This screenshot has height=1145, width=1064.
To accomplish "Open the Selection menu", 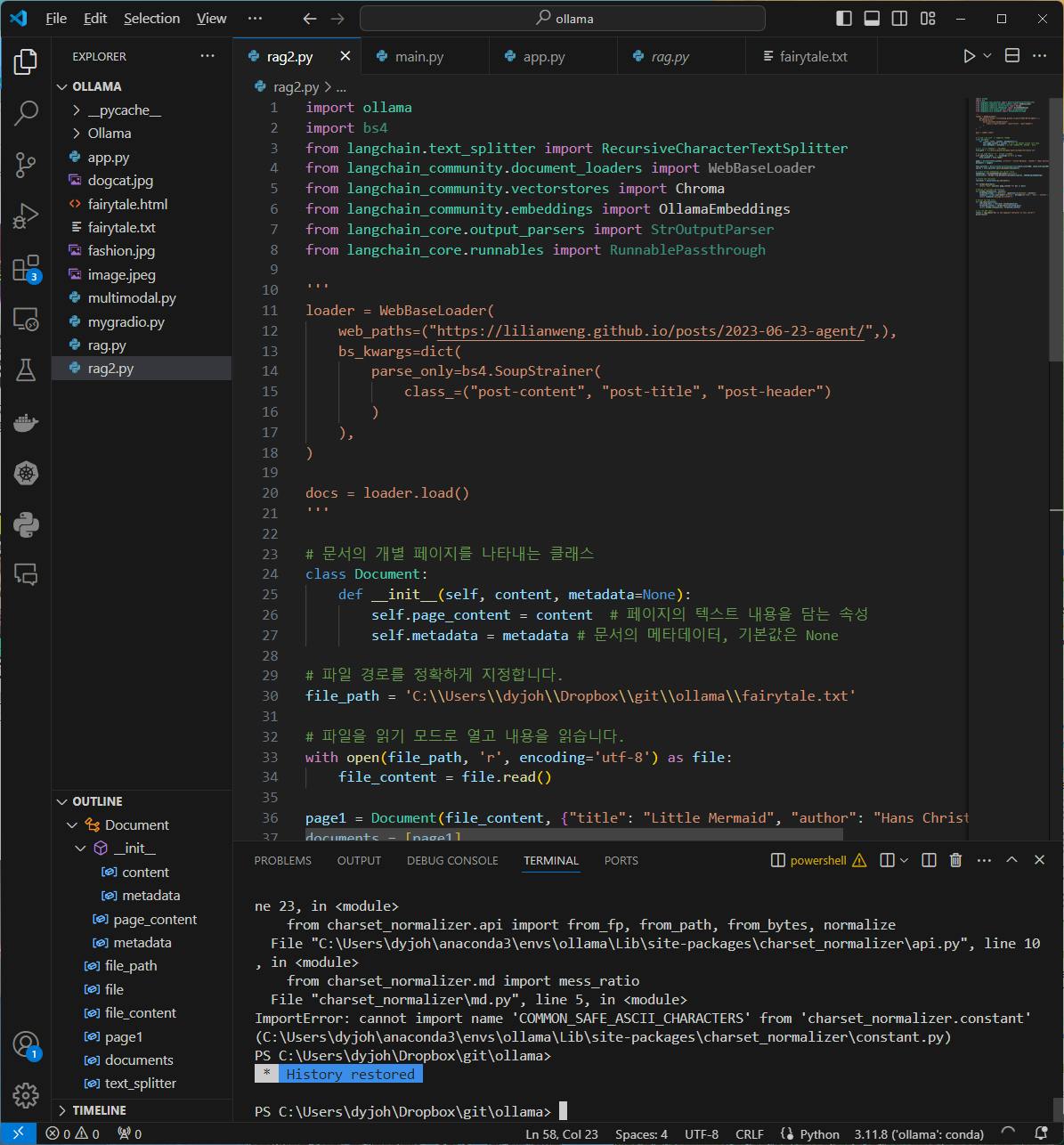I will (x=151, y=19).
